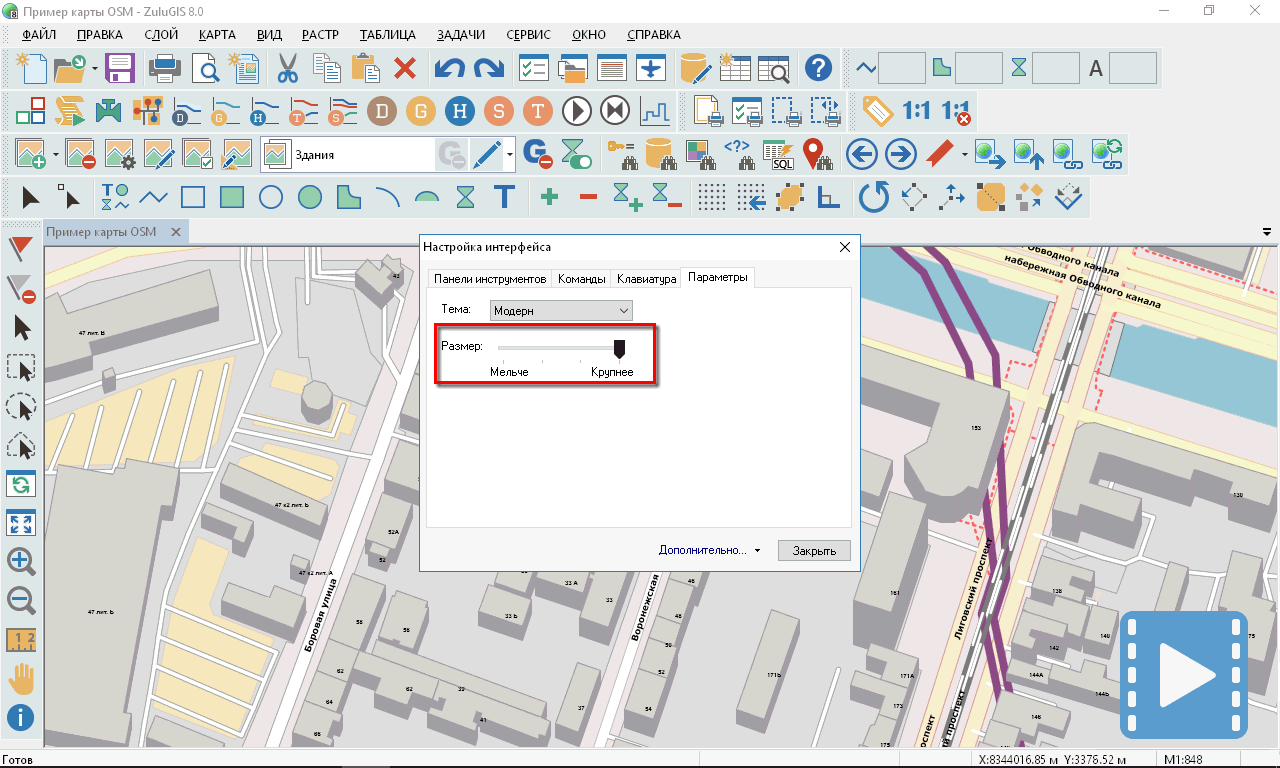Select the Pan hand tool
Image resolution: width=1280 pixels, height=768 pixels.
point(21,678)
